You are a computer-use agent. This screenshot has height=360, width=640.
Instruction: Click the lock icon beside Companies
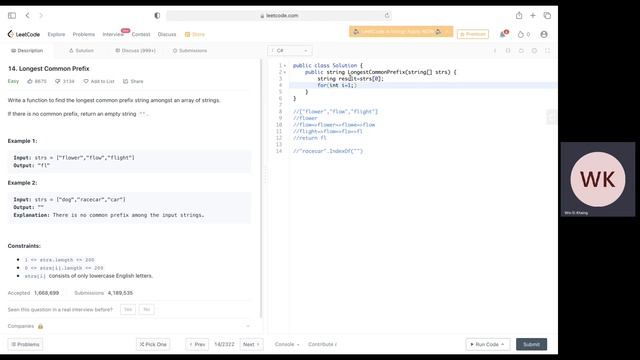40,326
